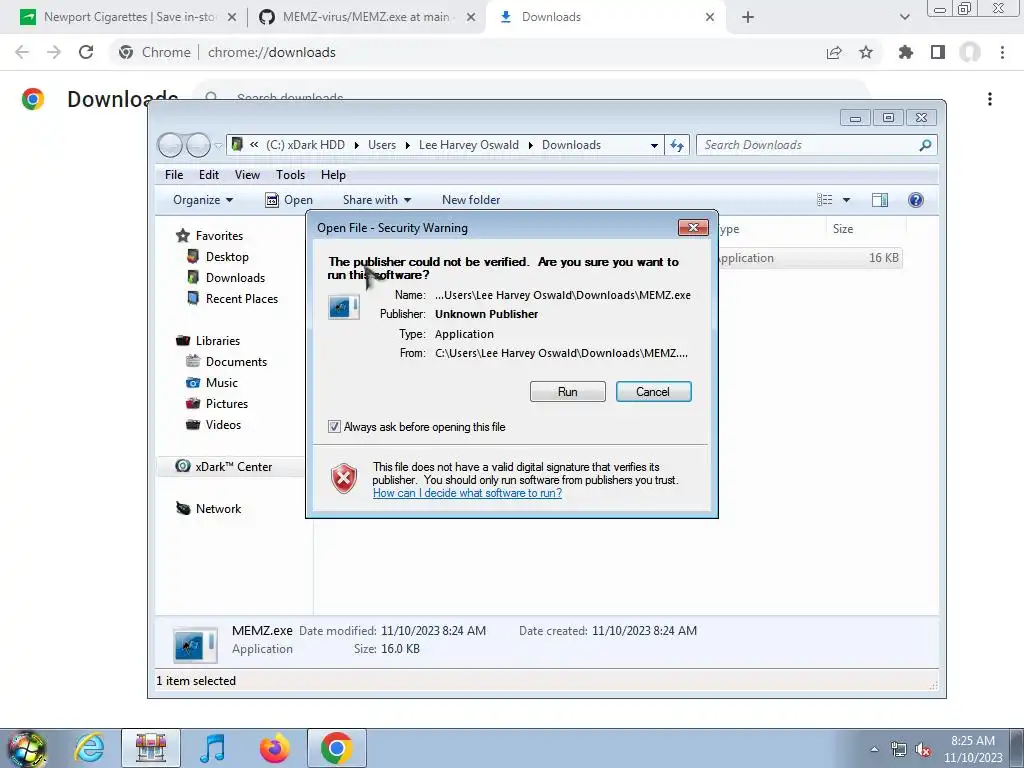Viewport: 1024px width, 768px height.
Task: Uncheck Always ask before opening this file
Action: coord(334,426)
